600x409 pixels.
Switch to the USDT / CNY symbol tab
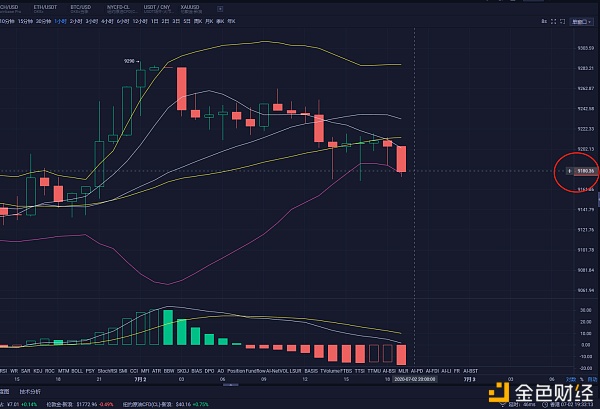(157, 7)
